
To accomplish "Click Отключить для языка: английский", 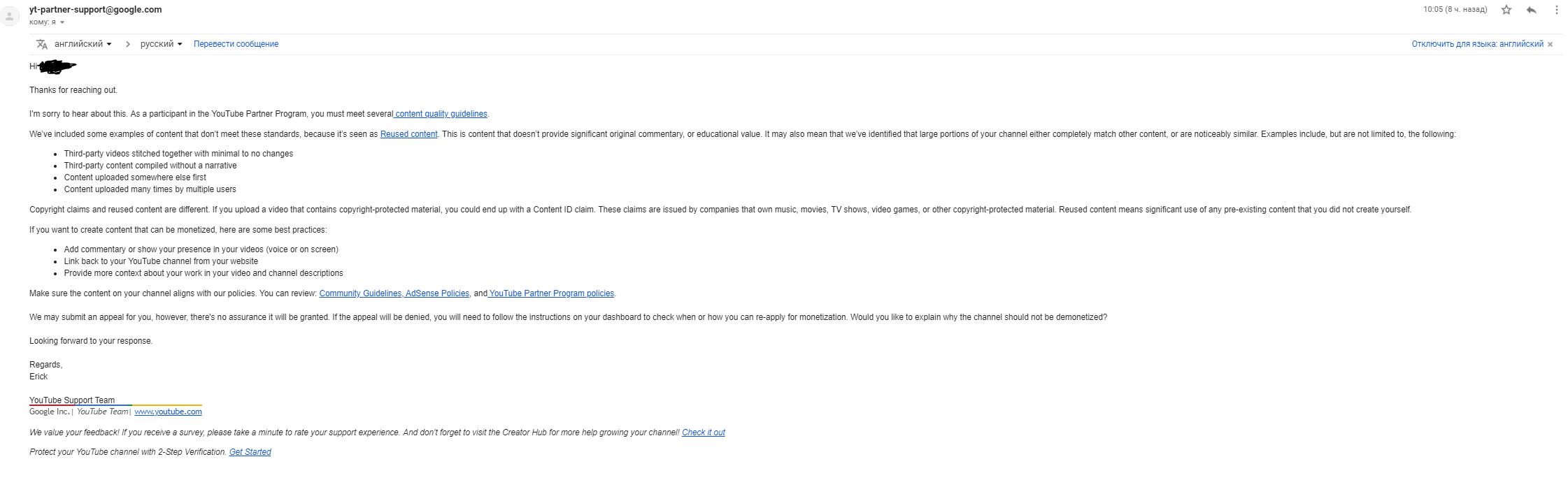I will click(x=1477, y=44).
